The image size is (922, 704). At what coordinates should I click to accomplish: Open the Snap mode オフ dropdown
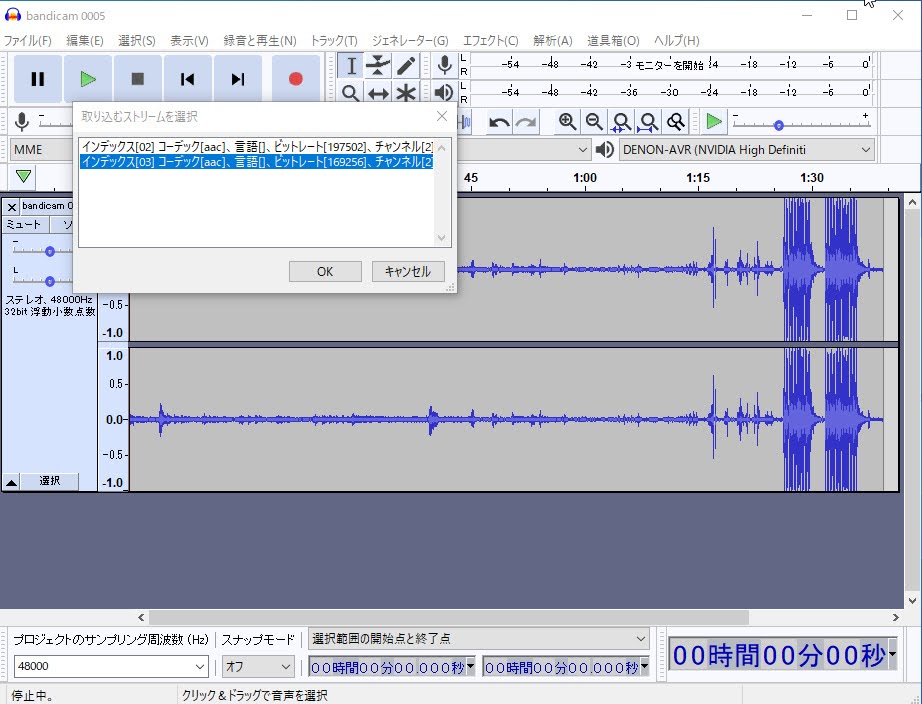(x=258, y=666)
